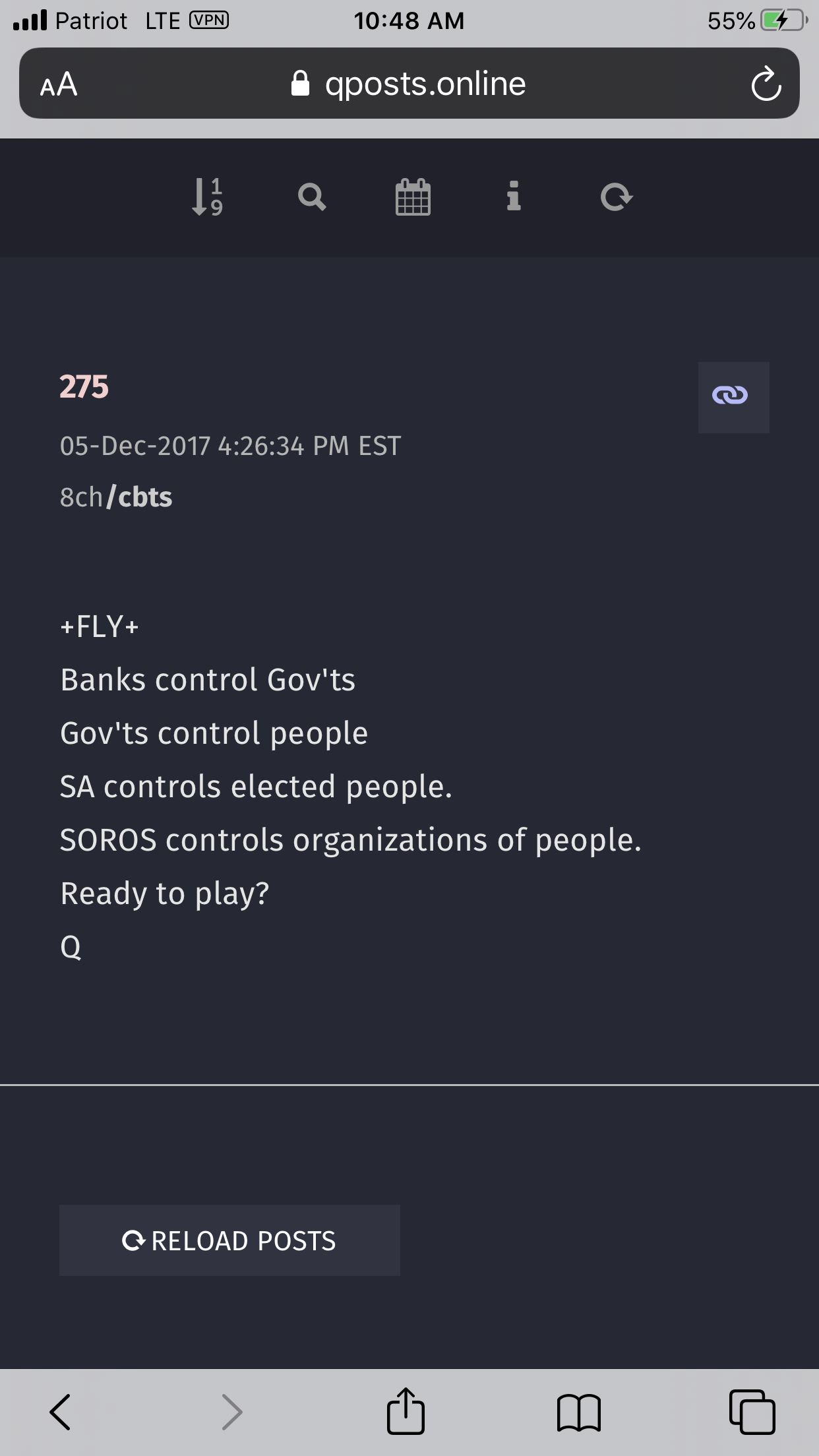This screenshot has width=819, height=1456.
Task: Go forward with Safari forward chevron
Action: [x=231, y=1412]
